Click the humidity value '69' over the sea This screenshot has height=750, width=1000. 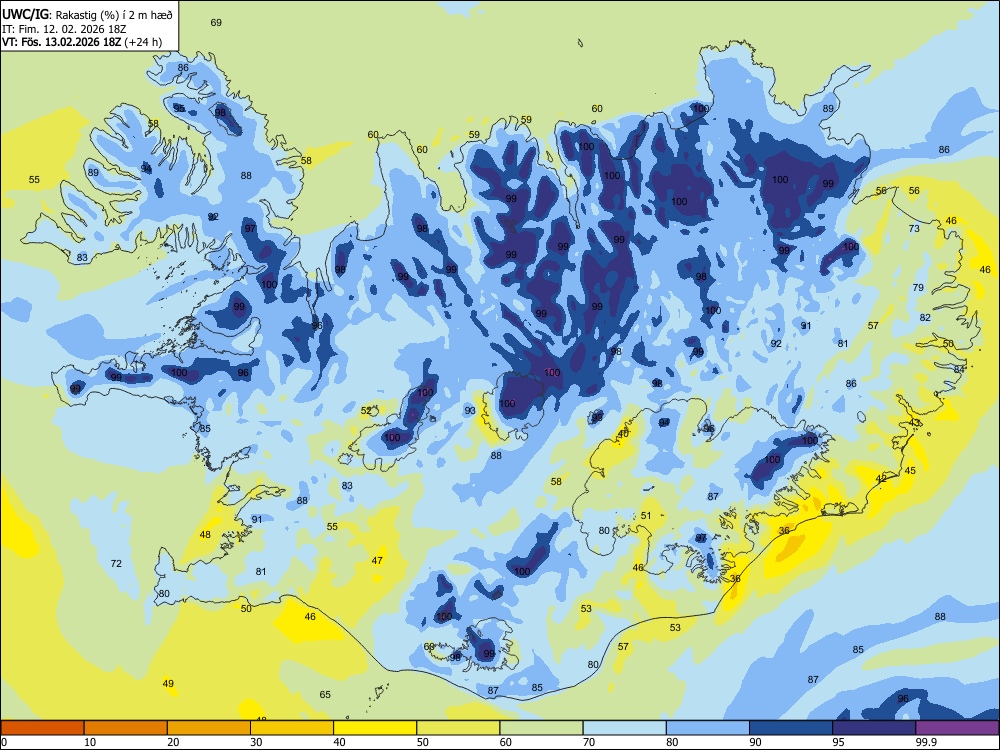point(216,22)
